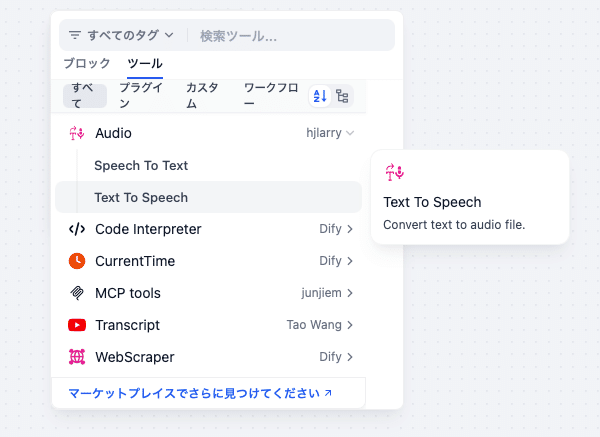Click the CurrentTime label

coord(135,261)
